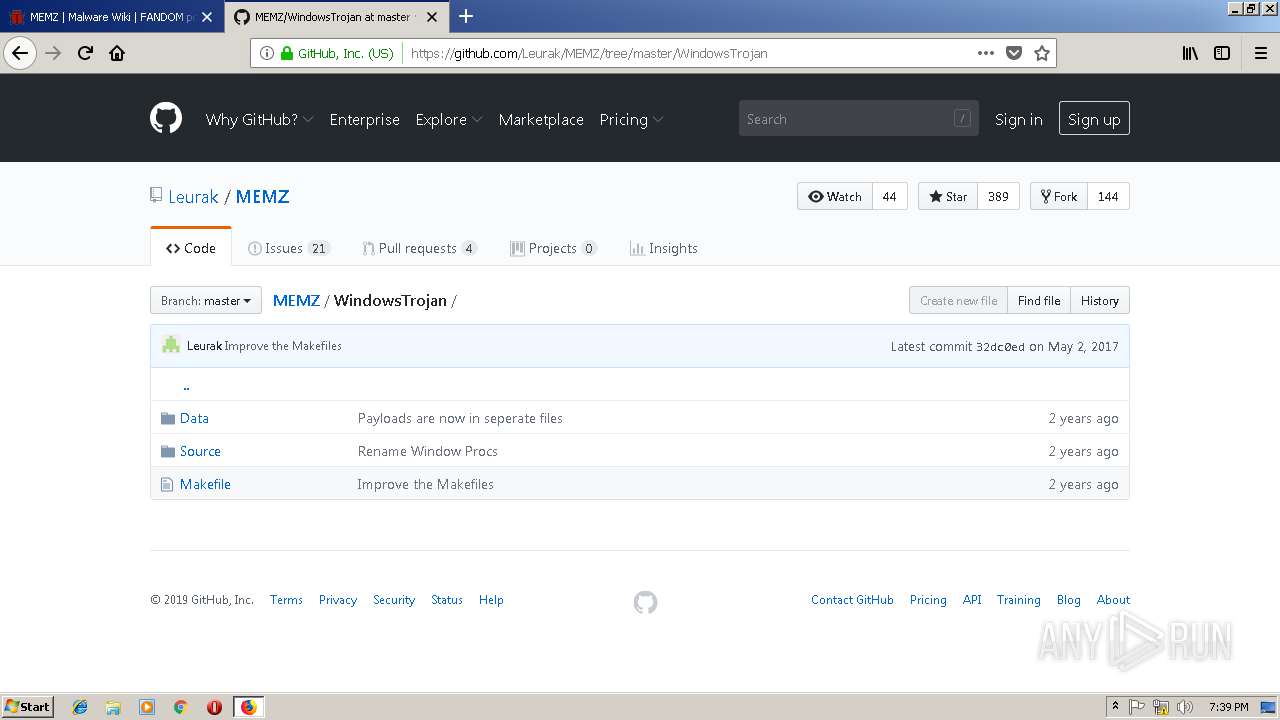The image size is (1280, 720).
Task: Focus the GitHub search field
Action: [858, 119]
